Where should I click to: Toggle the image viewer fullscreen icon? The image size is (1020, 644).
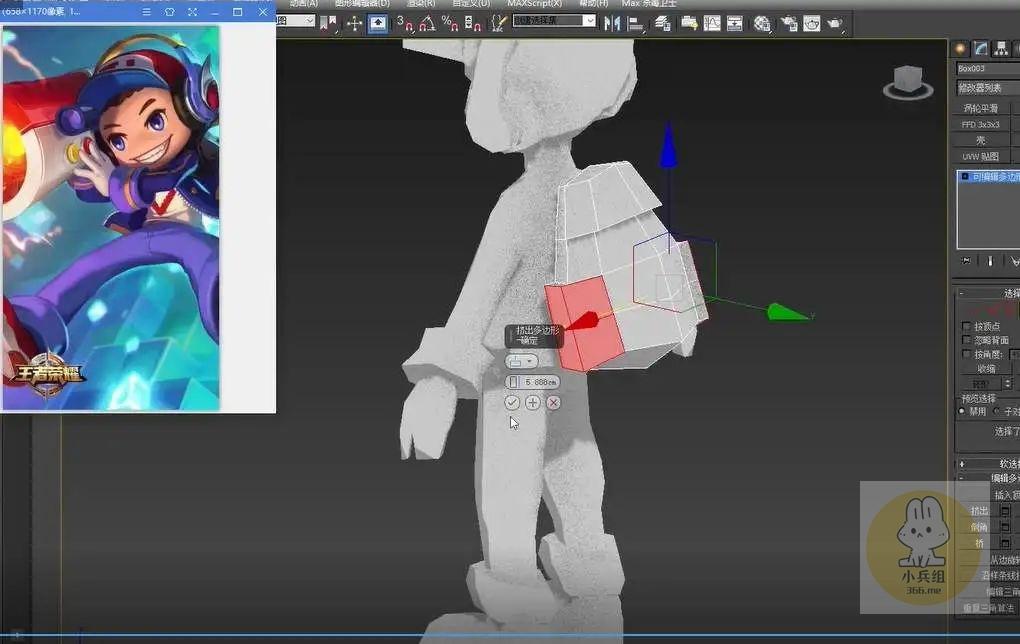tap(193, 12)
